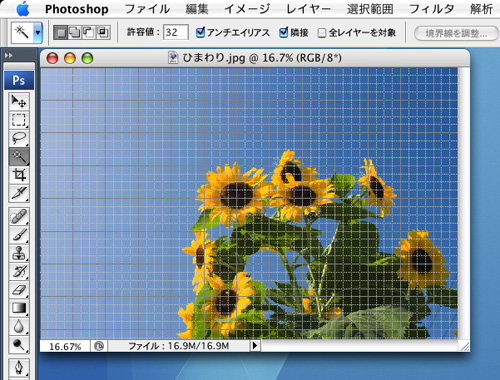The image size is (500, 380).
Task: Toggle the アンチエイリアス checkbox
Action: [x=200, y=32]
